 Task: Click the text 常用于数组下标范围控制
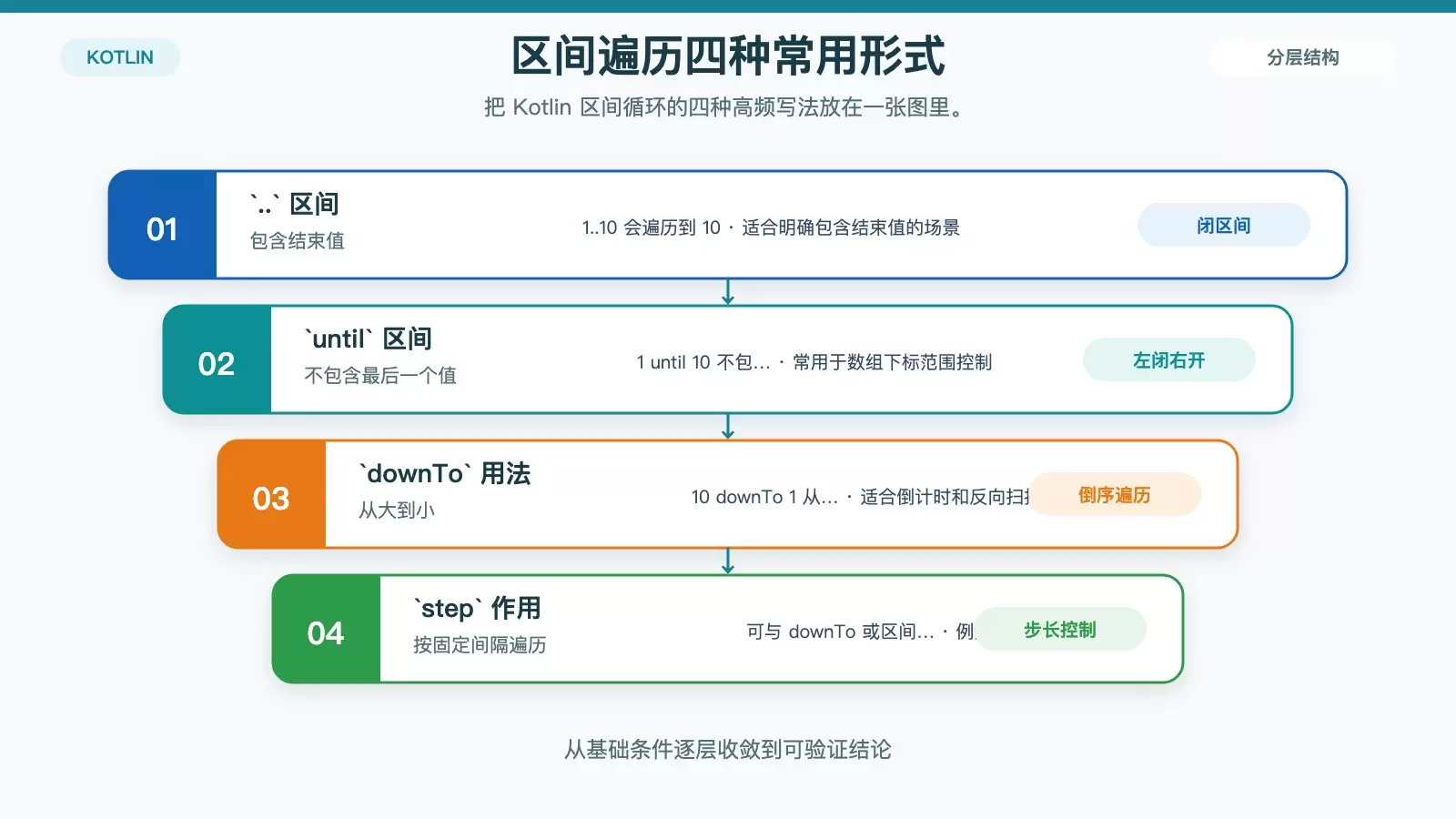[x=893, y=362]
